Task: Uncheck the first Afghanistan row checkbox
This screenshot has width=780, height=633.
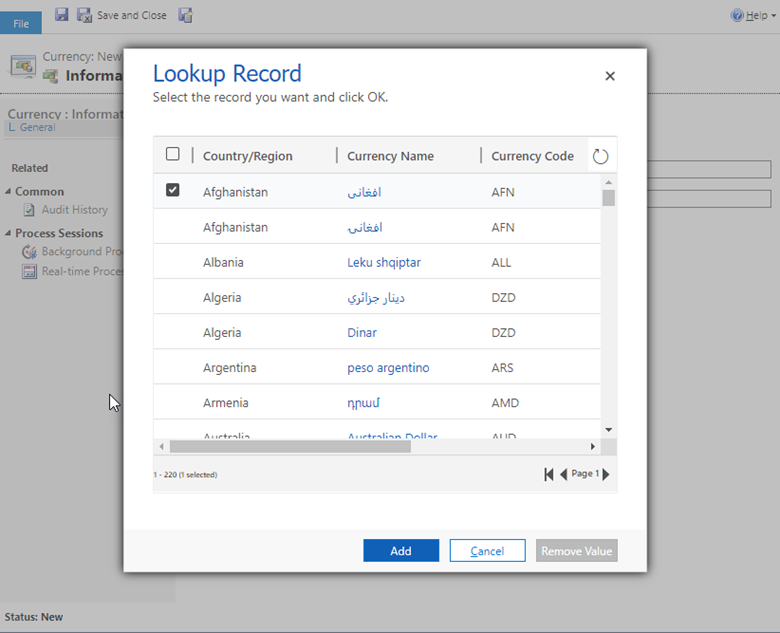Action: pos(172,190)
